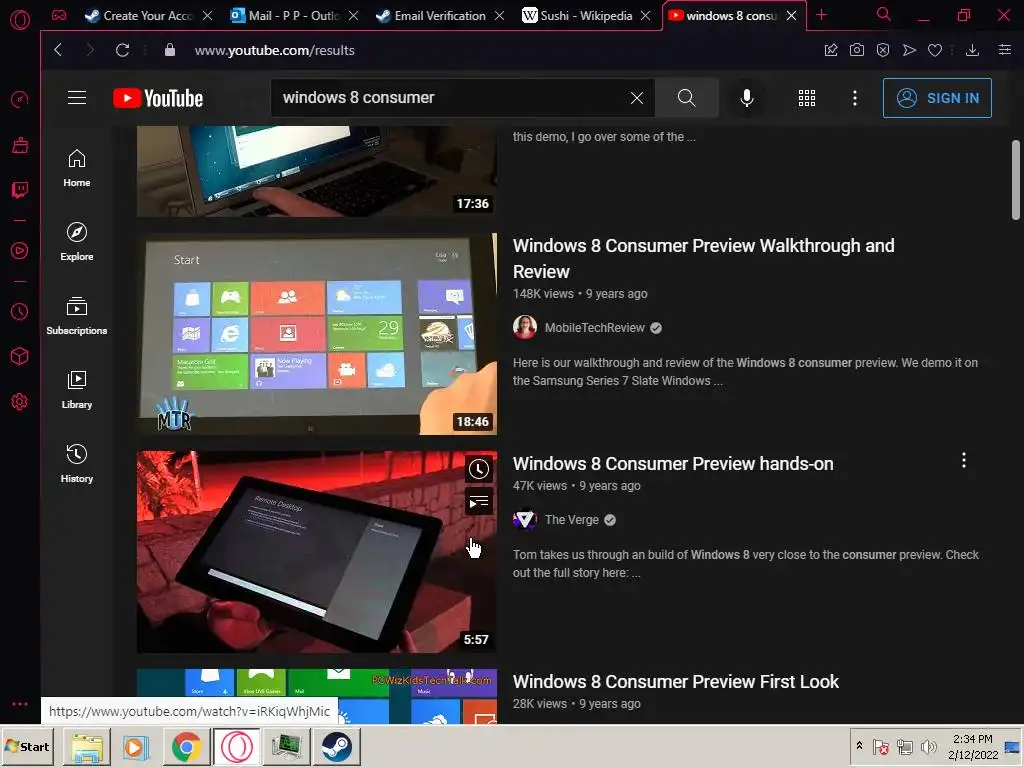Open Windows 8 Consumer Preview Walkthrough video title

click(703, 259)
